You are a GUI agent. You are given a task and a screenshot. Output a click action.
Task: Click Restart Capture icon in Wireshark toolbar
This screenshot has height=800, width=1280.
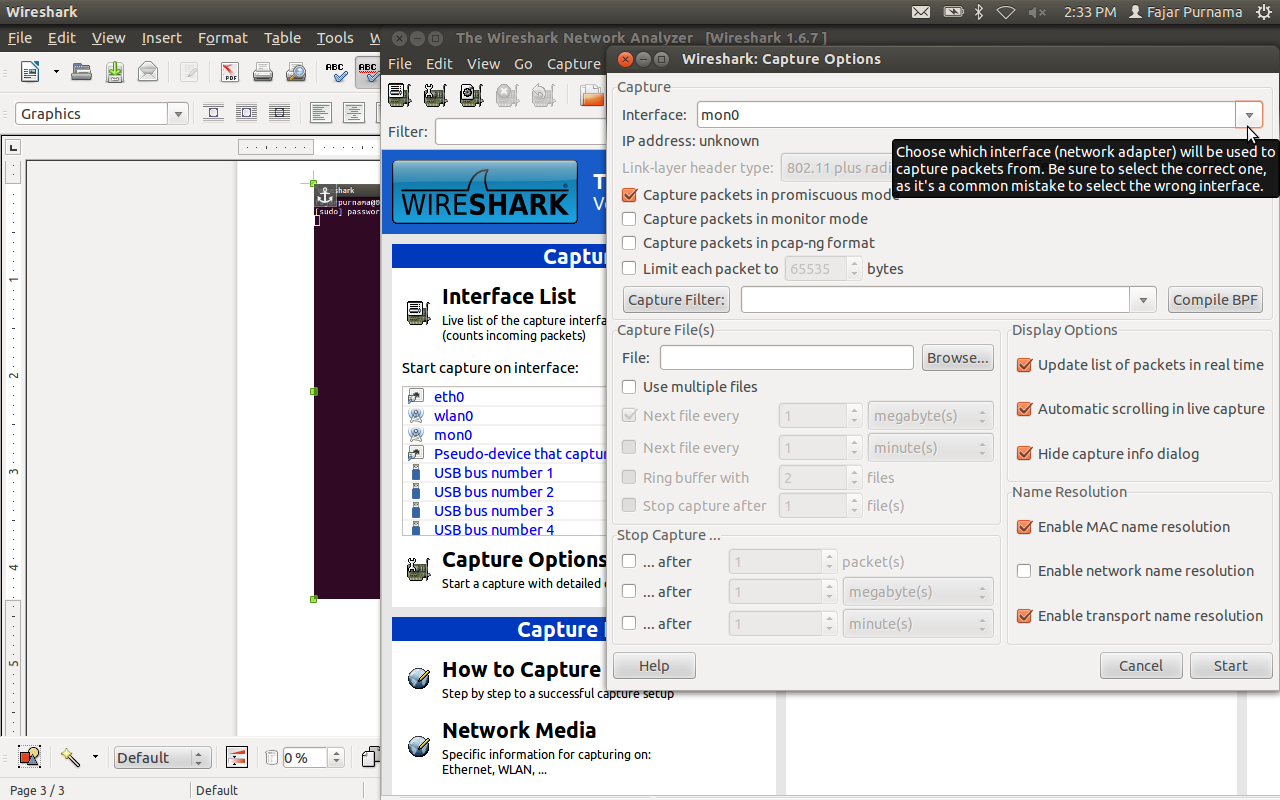click(543, 95)
